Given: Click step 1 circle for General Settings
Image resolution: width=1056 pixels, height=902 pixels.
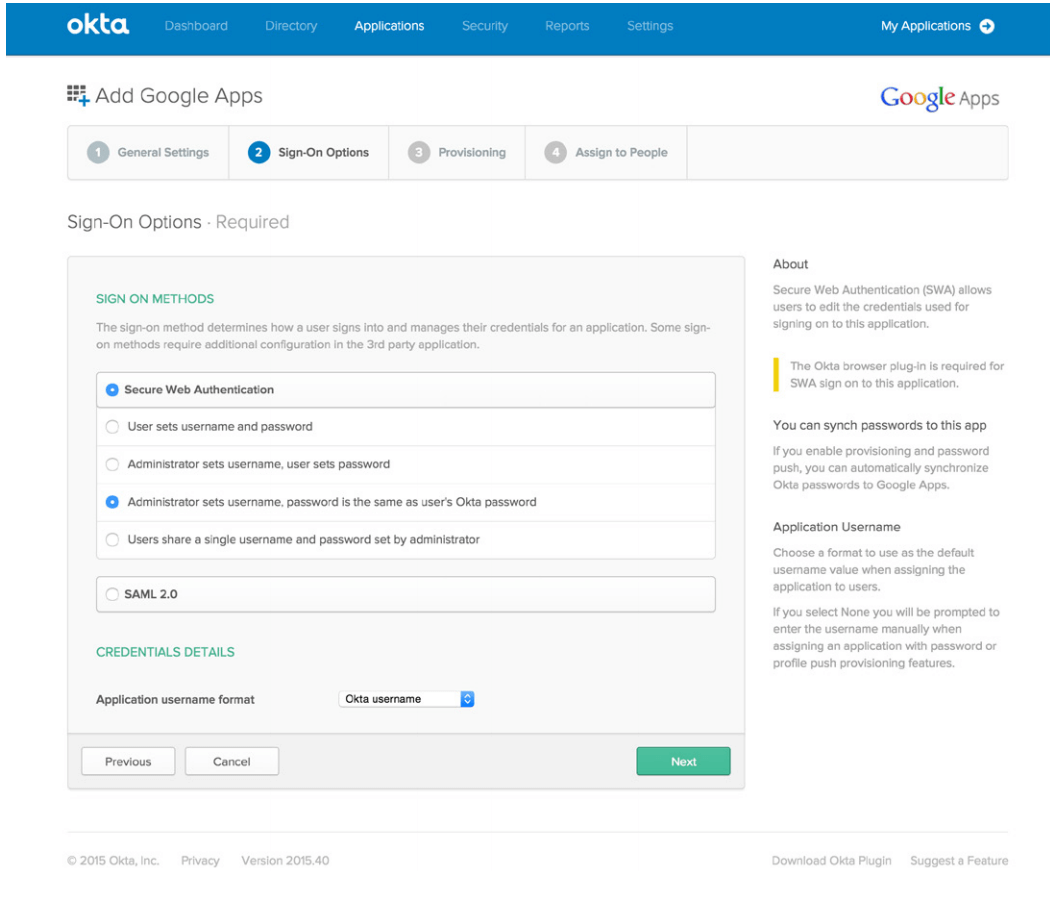Looking at the screenshot, I should pyautogui.click(x=97, y=153).
